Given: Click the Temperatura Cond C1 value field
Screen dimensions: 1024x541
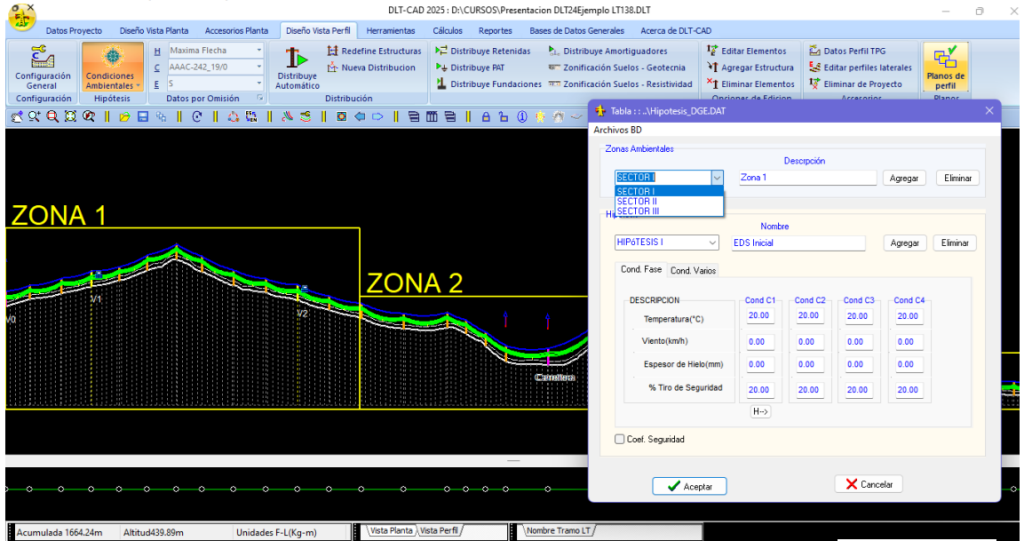Looking at the screenshot, I should click(760, 316).
